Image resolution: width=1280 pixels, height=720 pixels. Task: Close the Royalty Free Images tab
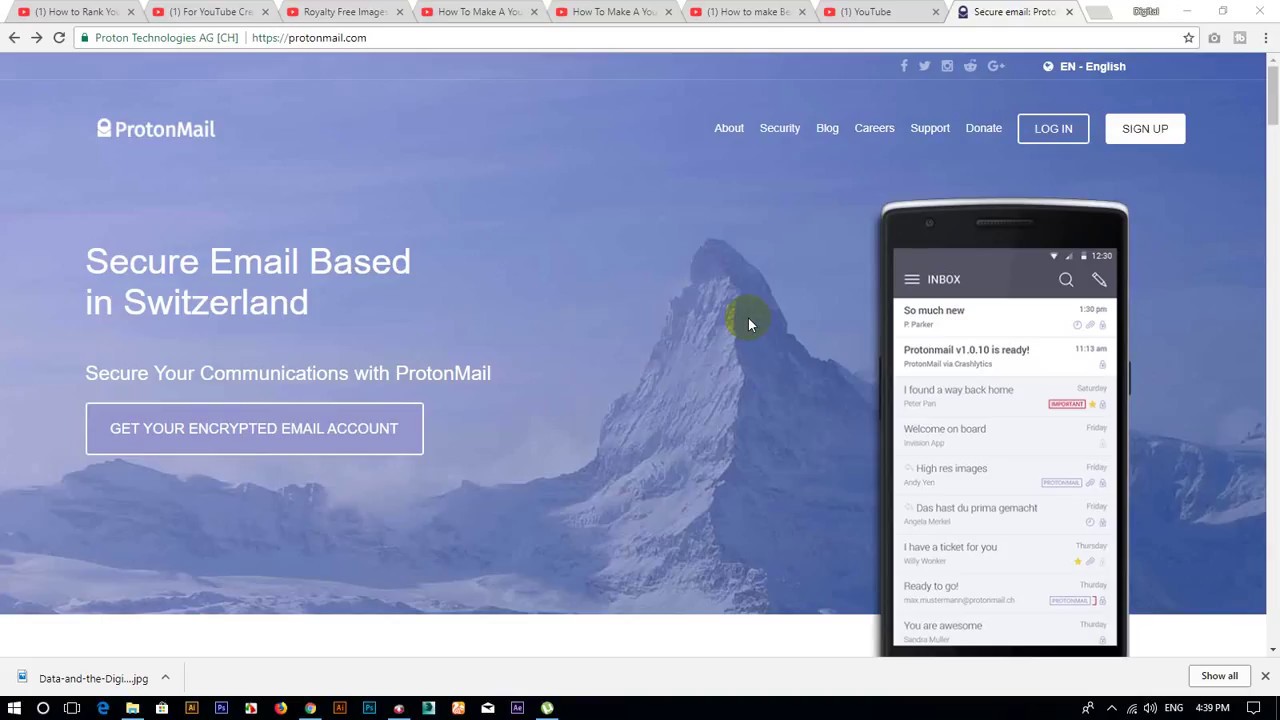pos(399,12)
